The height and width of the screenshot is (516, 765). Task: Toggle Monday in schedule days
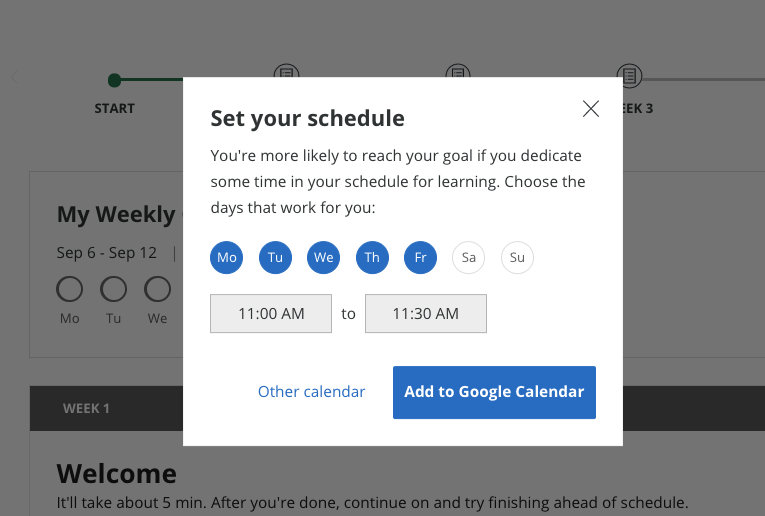point(226,258)
